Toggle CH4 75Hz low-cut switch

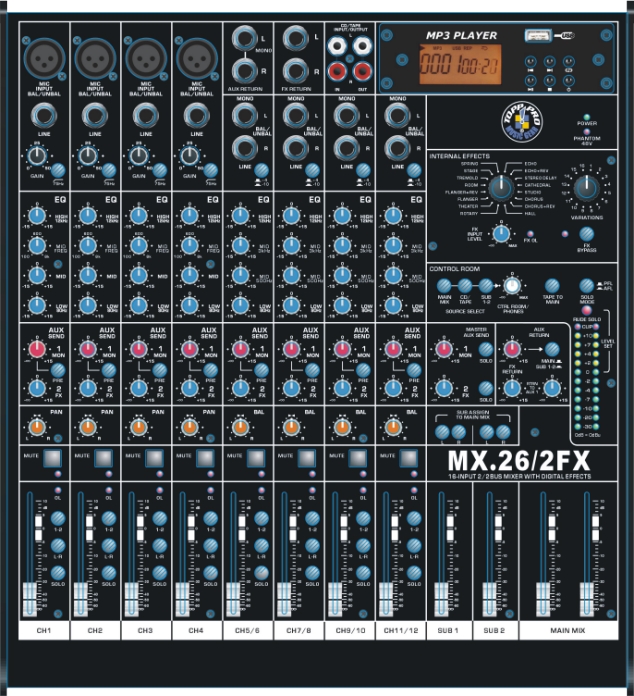tap(211, 170)
